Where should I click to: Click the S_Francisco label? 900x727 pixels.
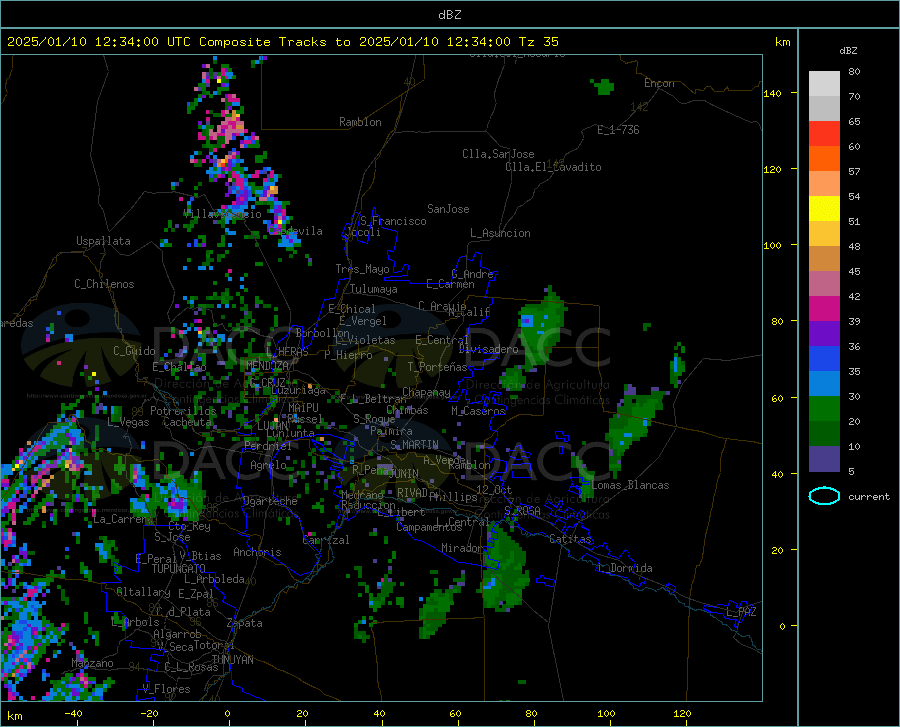(393, 221)
